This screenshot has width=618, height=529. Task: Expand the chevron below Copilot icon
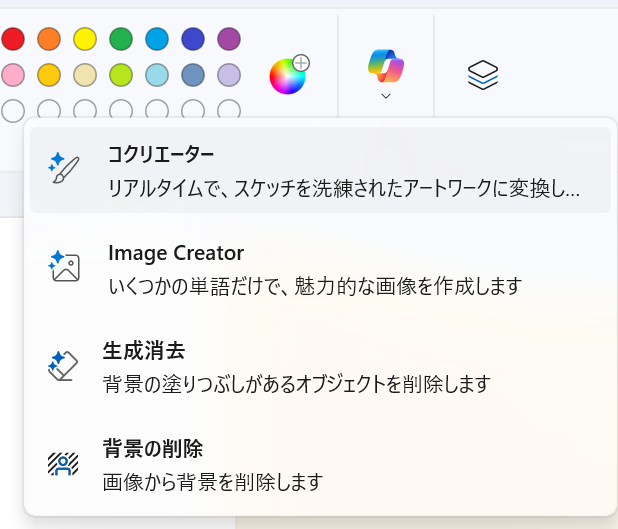386,96
